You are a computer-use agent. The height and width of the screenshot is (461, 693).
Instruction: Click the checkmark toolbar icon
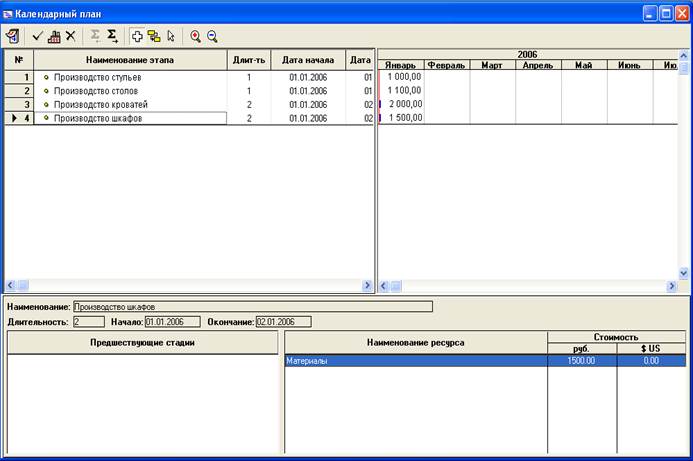pyautogui.click(x=38, y=36)
